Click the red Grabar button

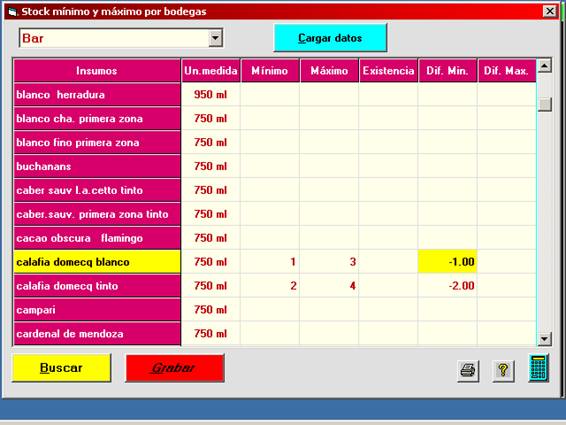(175, 368)
